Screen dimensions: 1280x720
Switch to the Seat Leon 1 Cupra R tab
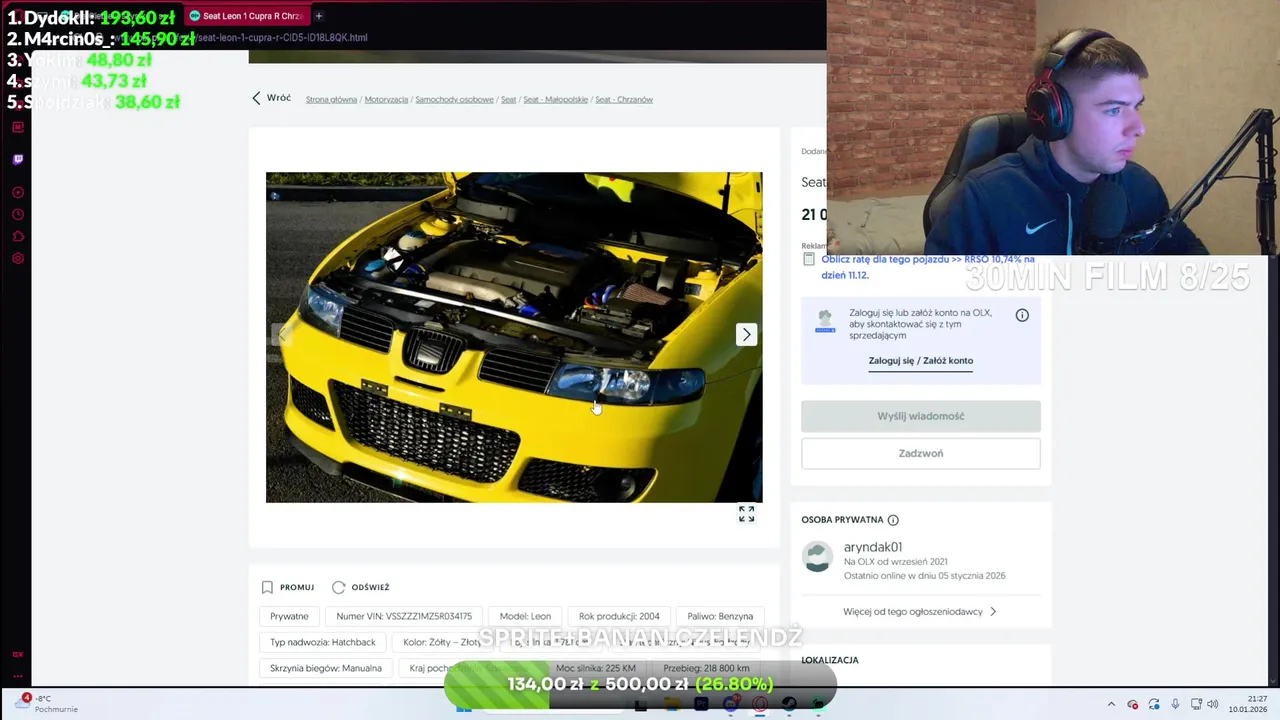[247, 16]
